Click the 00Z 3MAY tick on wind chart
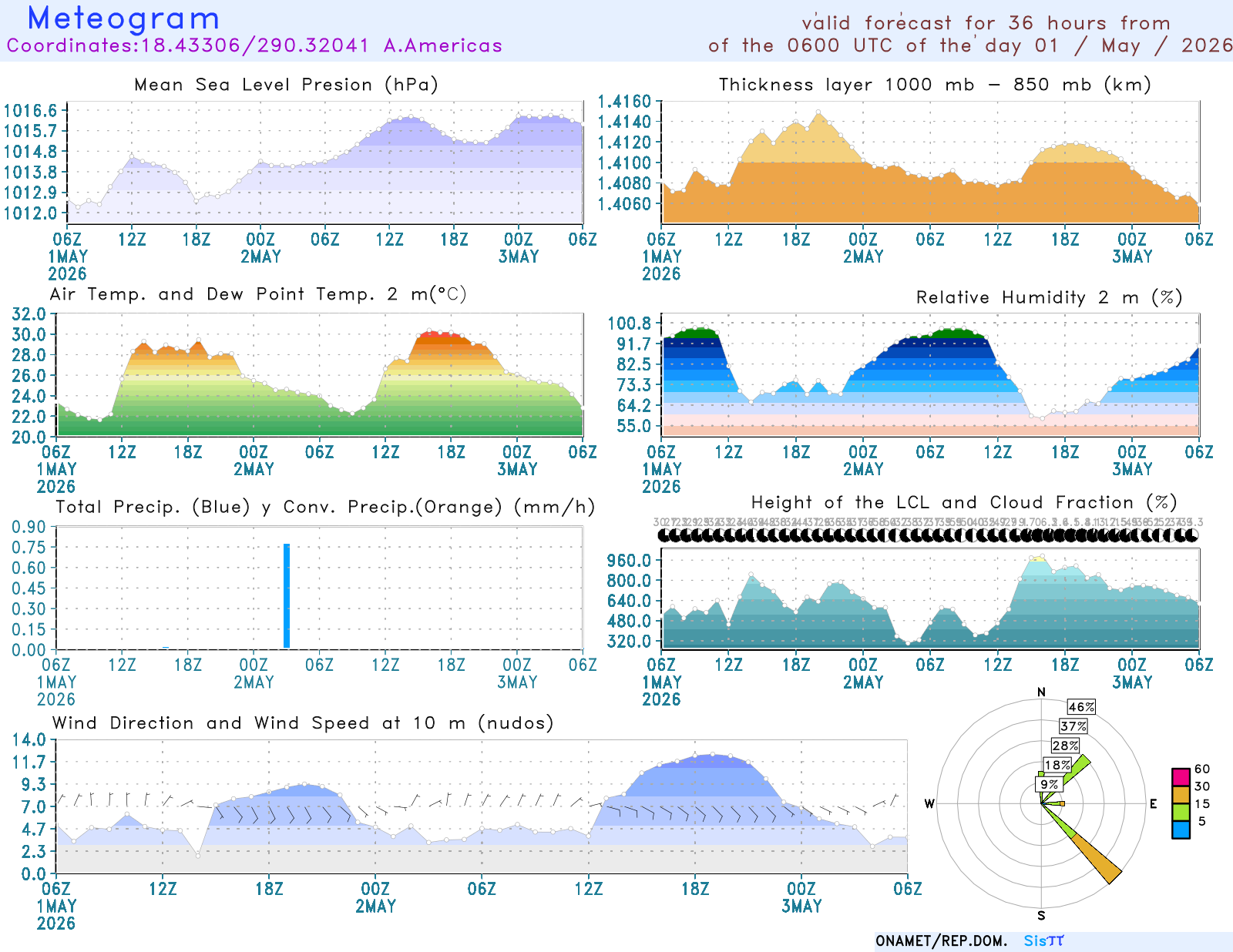This screenshot has height=952, width=1233. point(801,897)
